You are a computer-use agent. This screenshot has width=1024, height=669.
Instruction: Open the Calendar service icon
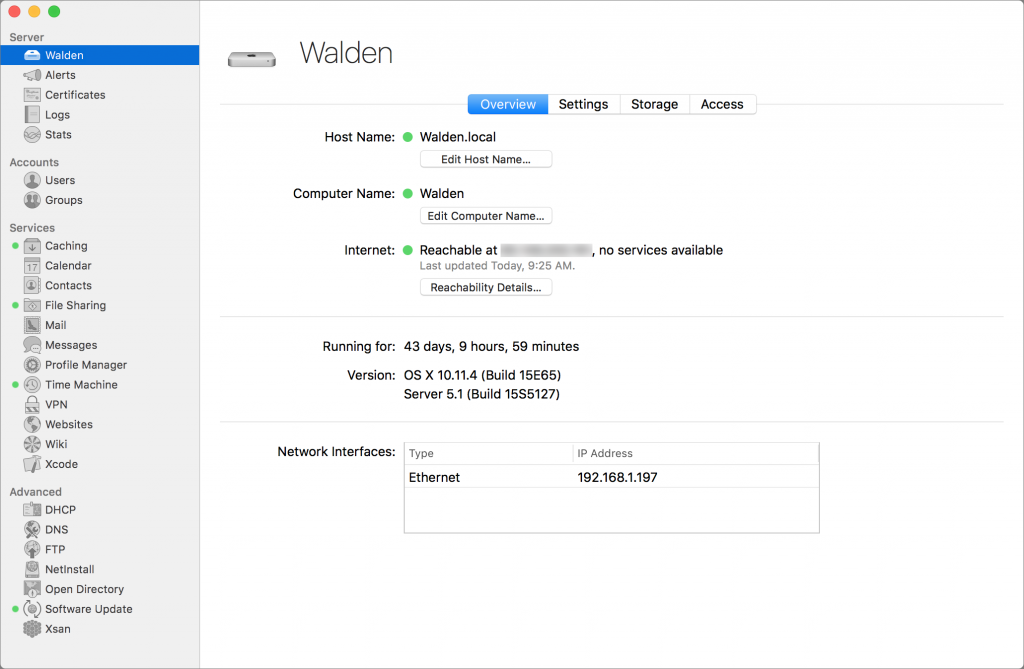[x=32, y=266]
